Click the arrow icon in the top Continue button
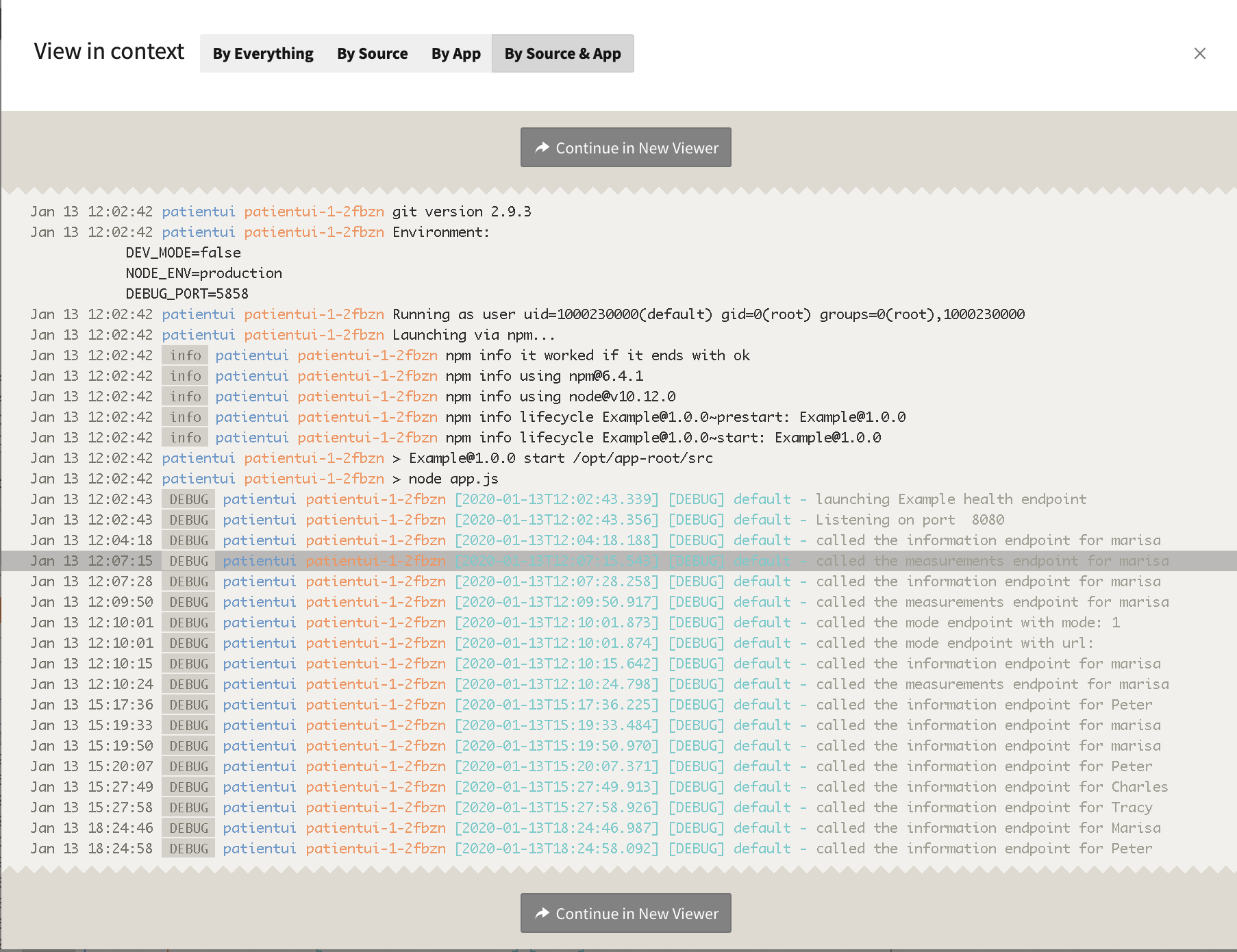Screen dimensions: 1237x952 point(542,147)
